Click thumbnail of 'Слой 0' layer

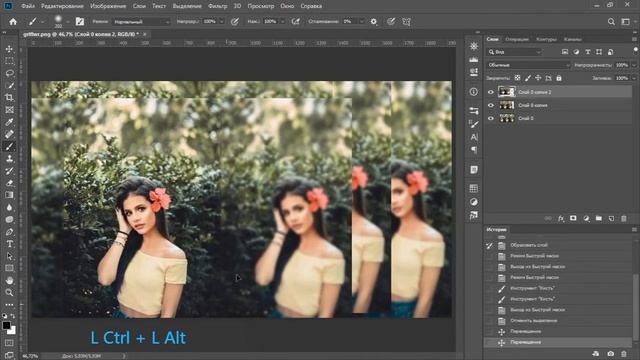(x=507, y=118)
